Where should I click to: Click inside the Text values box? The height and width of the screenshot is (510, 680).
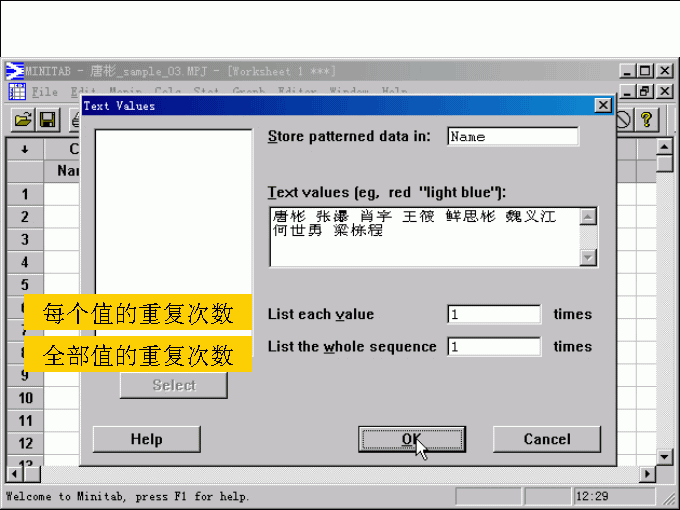(x=425, y=237)
